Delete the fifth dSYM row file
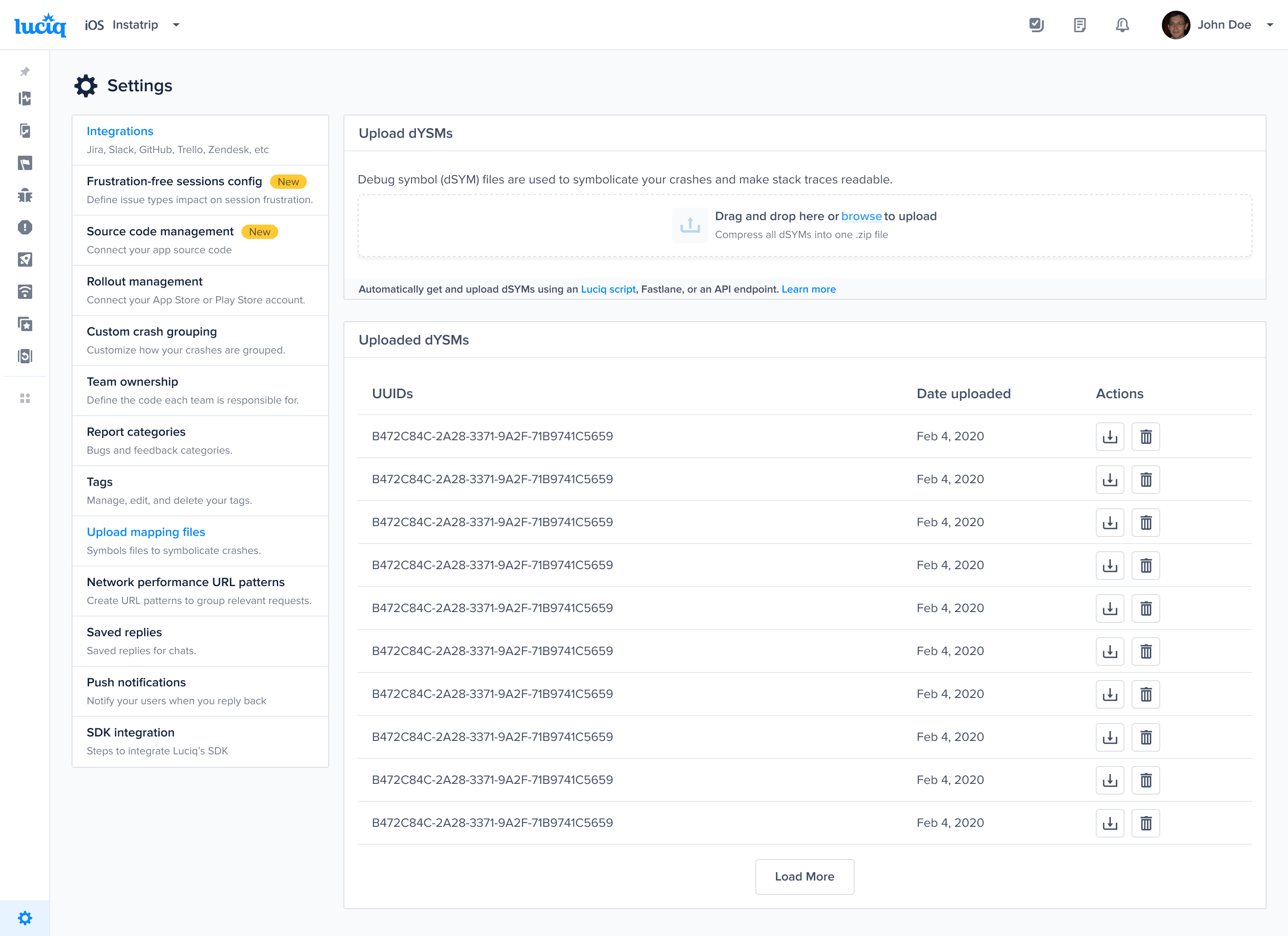The image size is (1288, 936). tap(1145, 608)
